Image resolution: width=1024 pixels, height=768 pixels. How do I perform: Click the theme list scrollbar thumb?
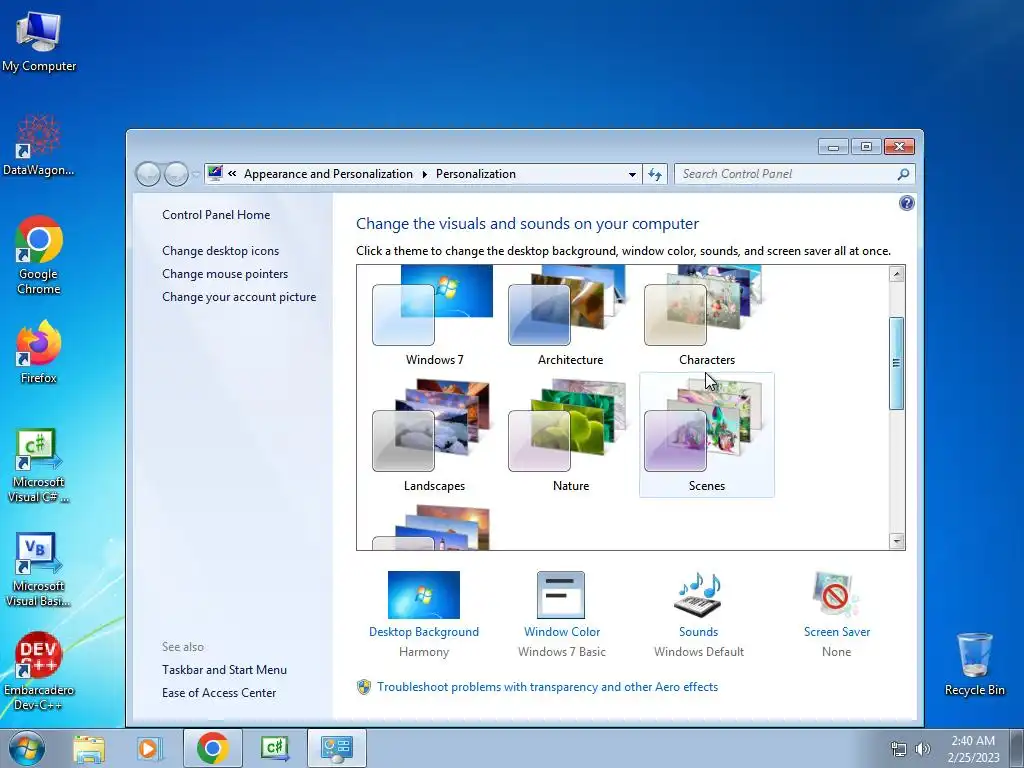pyautogui.click(x=897, y=363)
